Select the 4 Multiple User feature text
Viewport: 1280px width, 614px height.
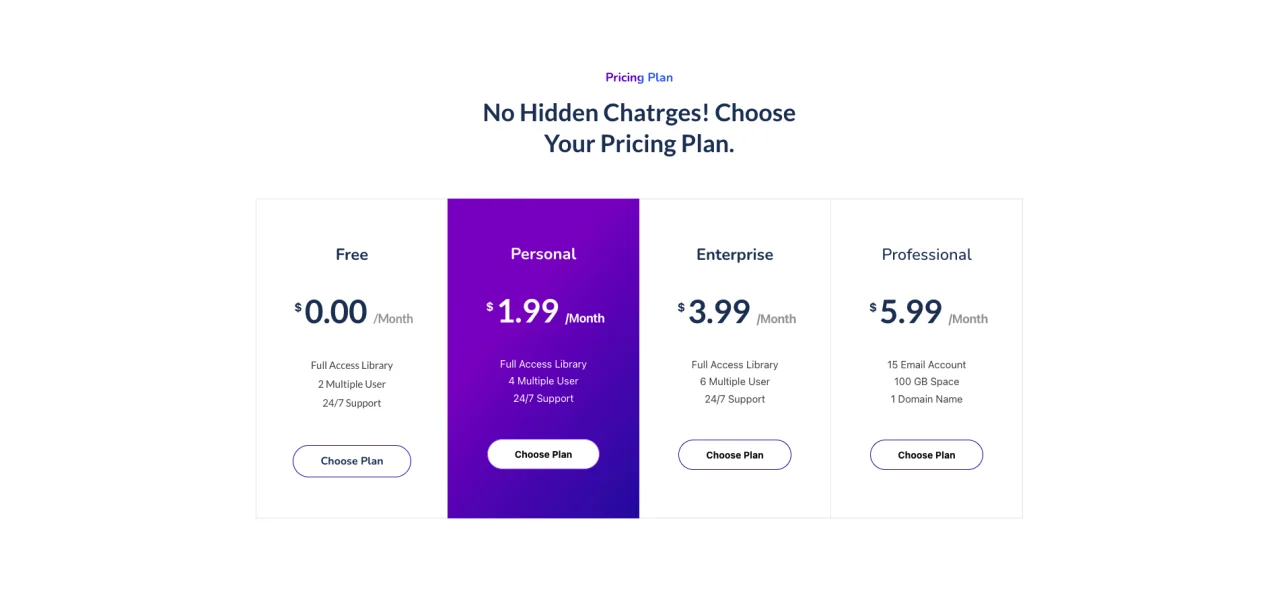tap(543, 381)
